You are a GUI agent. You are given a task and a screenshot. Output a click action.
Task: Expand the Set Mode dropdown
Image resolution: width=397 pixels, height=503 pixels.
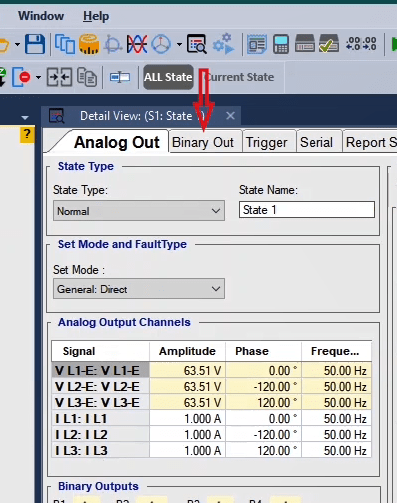point(139,289)
